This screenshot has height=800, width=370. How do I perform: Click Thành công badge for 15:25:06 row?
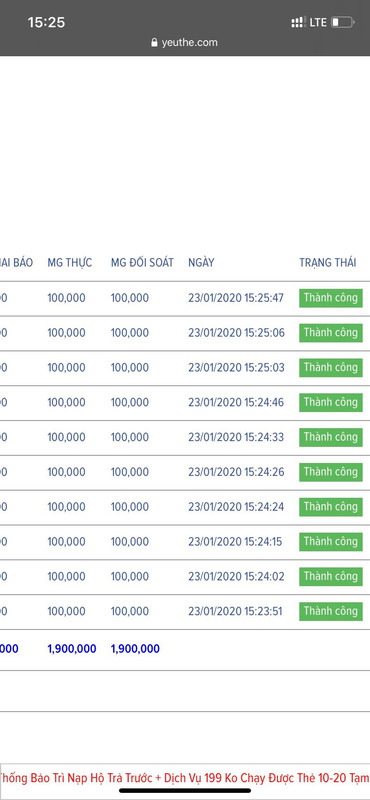331,333
